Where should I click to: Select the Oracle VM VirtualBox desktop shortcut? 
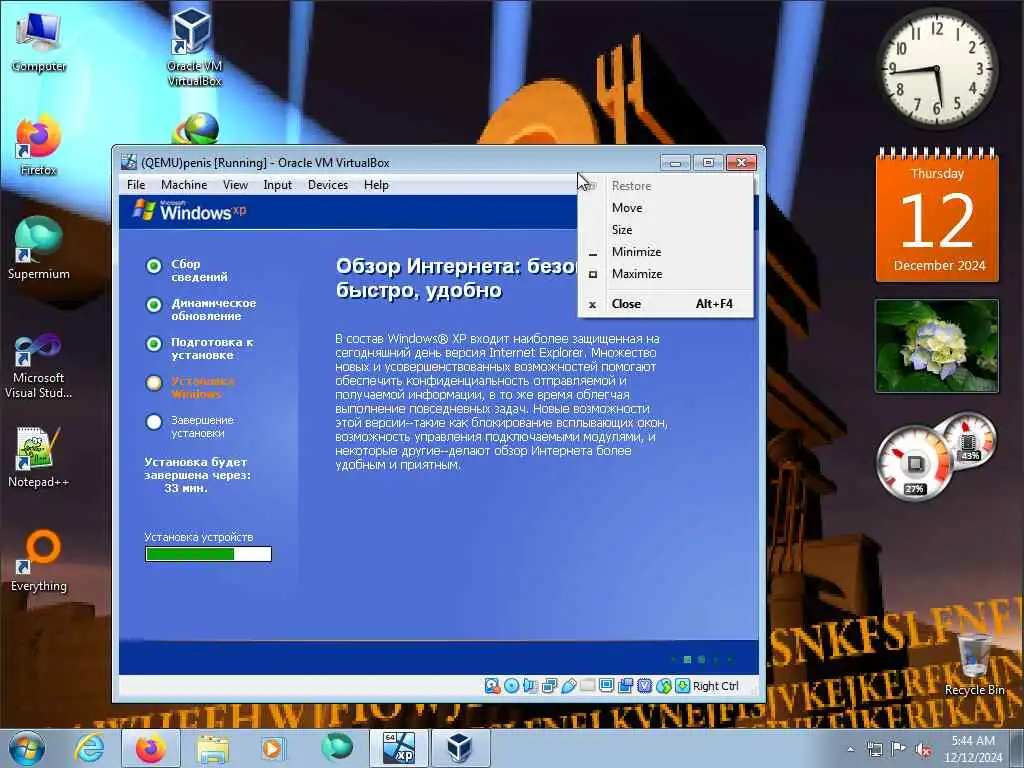pyautogui.click(x=194, y=47)
